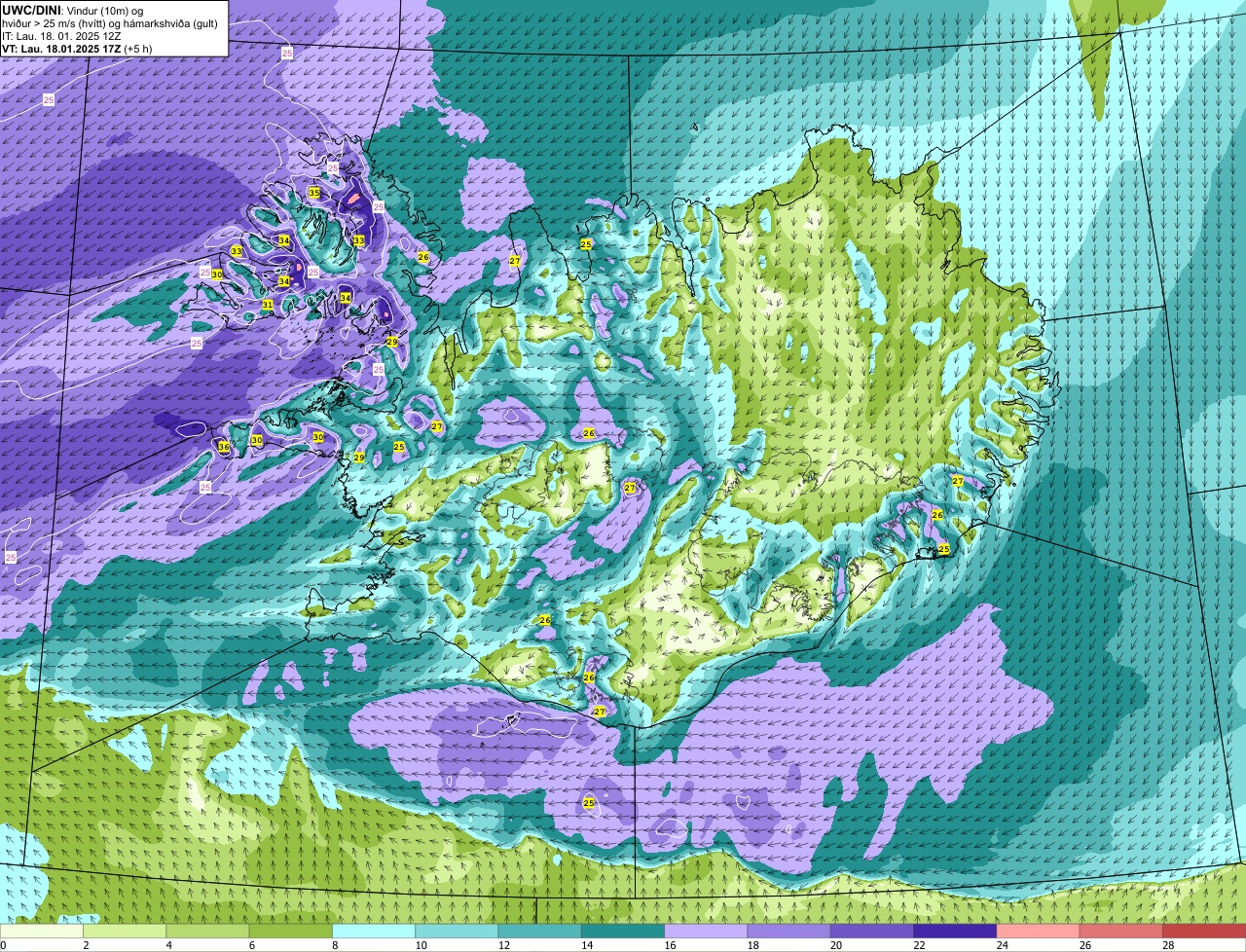Click the legend scale label "14"
The width and height of the screenshot is (1246, 952).
pos(587,945)
